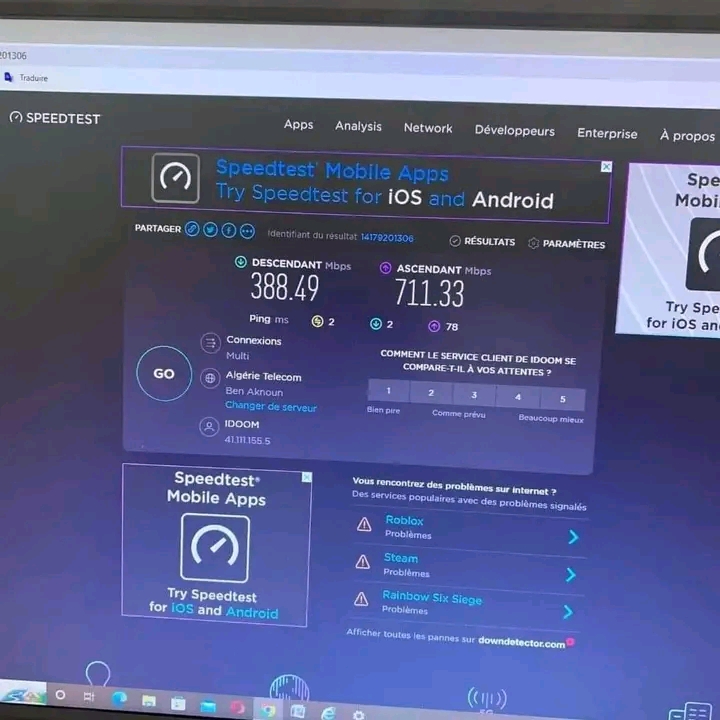Close the Speedtest Mobile Apps banner ad
Image resolution: width=720 pixels, height=720 pixels.
pyautogui.click(x=606, y=167)
